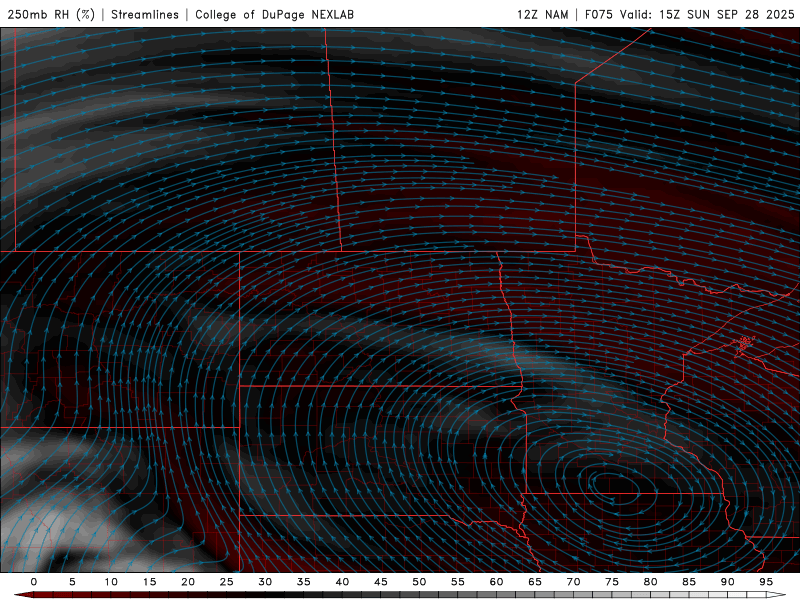Viewport: 800px width, 600px height.
Task: Click the colorbar label "95"
Action: (x=766, y=582)
